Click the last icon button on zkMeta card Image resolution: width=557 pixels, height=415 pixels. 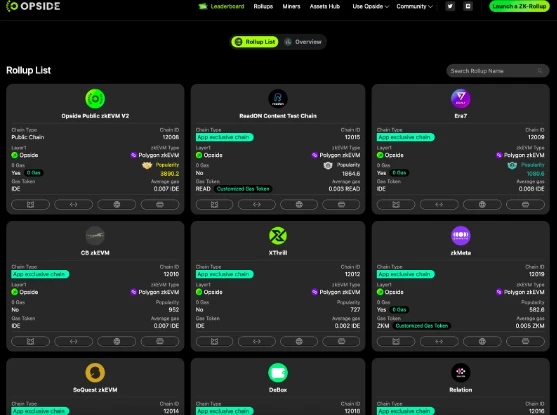[525, 341]
